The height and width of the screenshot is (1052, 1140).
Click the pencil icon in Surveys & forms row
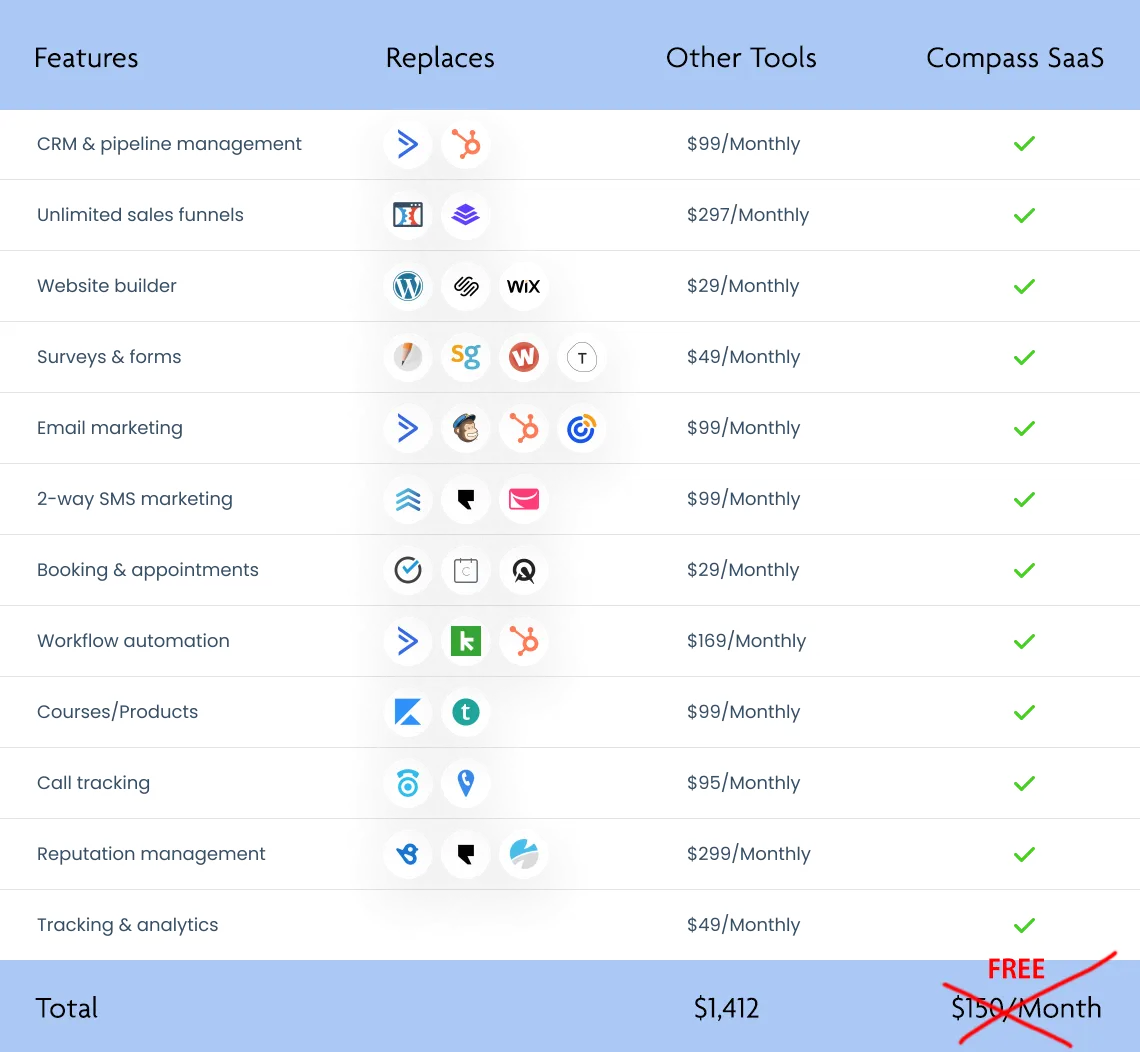408,357
